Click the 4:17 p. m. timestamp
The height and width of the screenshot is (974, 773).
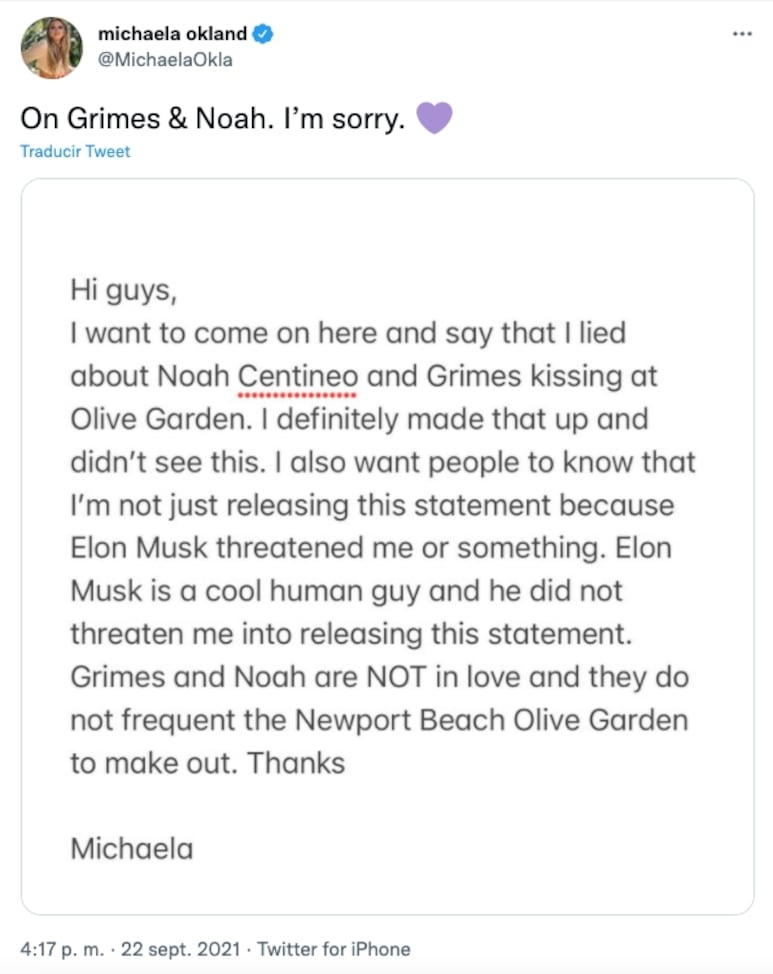coord(62,949)
